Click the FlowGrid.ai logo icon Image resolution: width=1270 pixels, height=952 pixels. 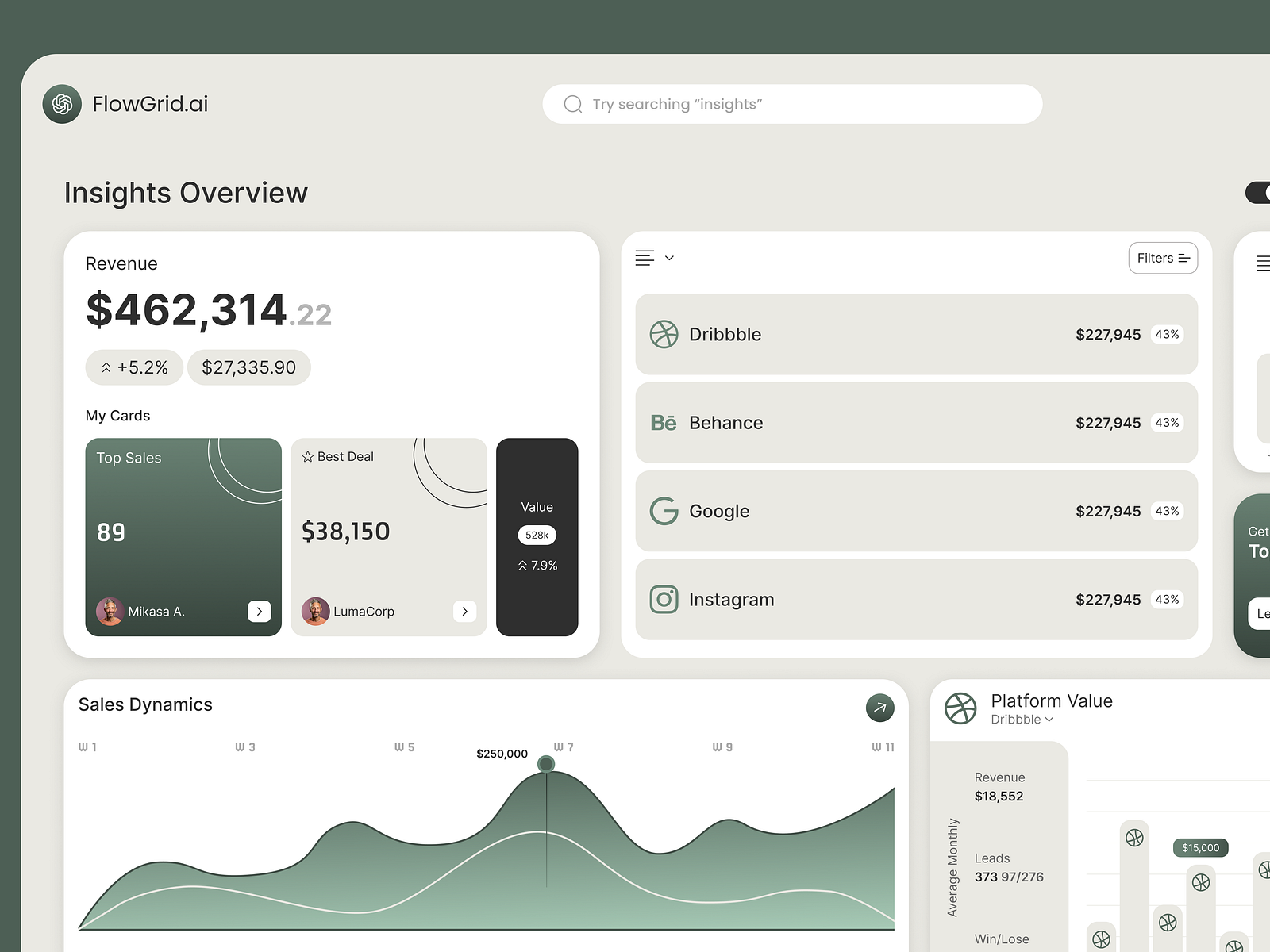[x=62, y=104]
